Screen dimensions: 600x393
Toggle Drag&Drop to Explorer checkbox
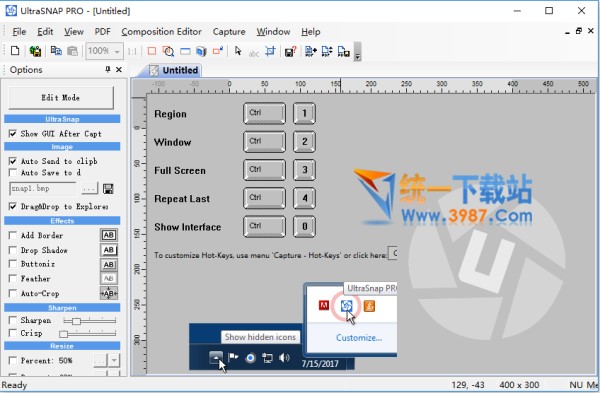[x=13, y=206]
